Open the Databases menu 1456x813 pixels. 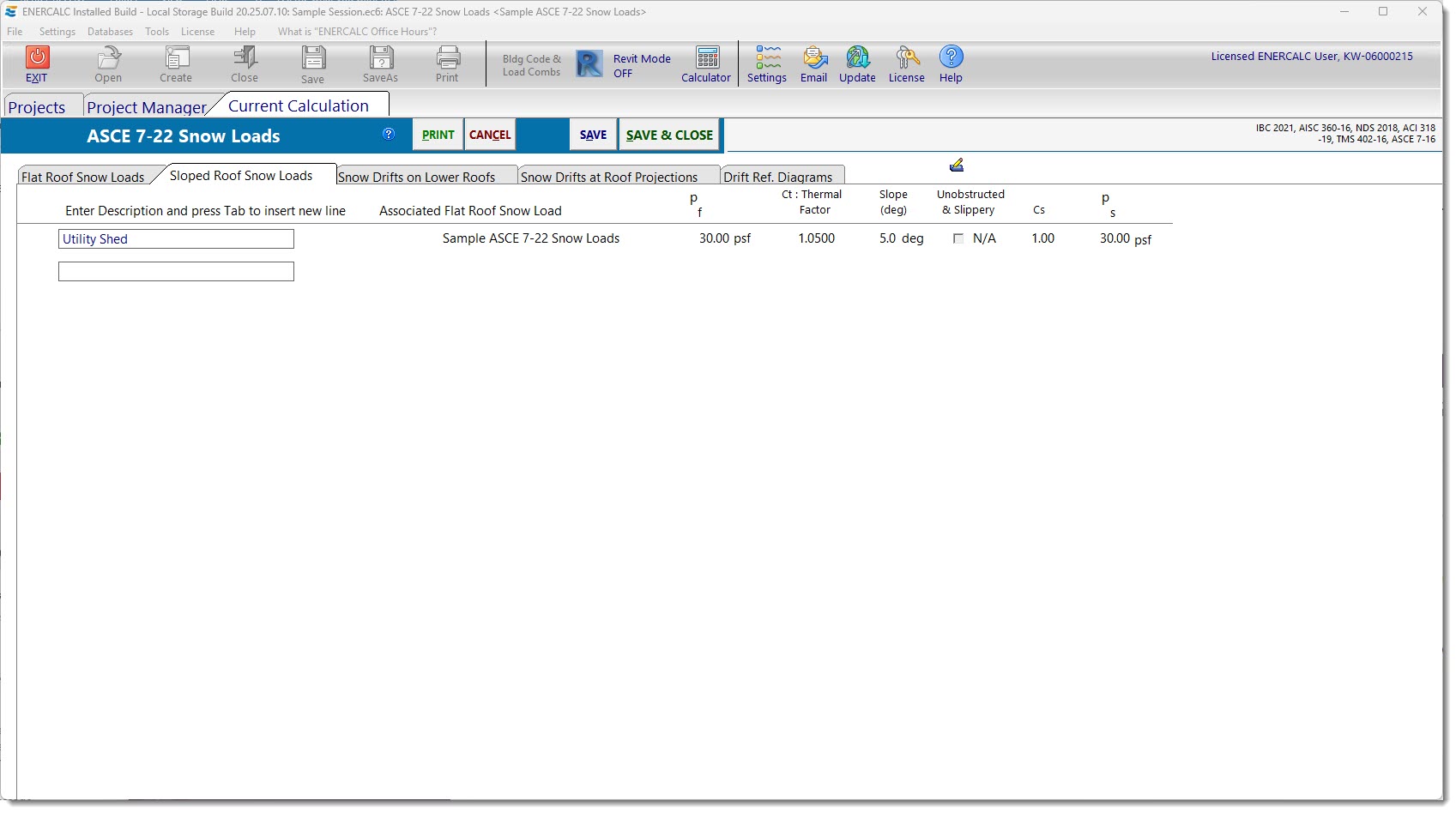(x=110, y=32)
